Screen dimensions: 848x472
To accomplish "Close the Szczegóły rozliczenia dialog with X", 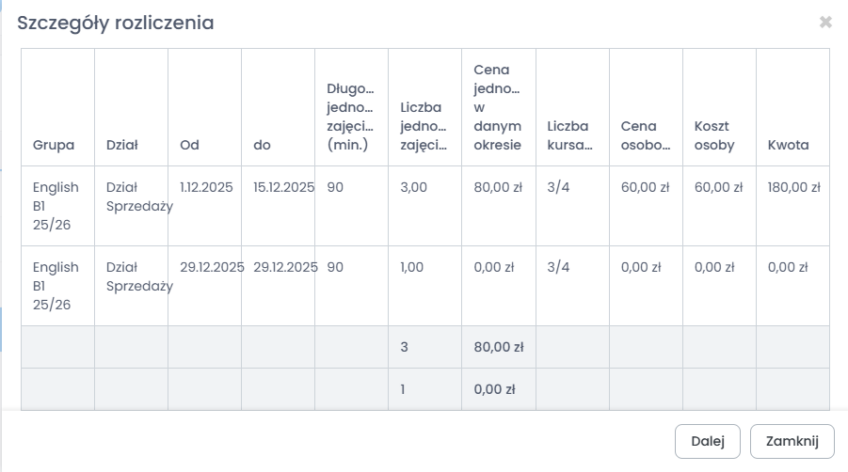I will (x=826, y=22).
